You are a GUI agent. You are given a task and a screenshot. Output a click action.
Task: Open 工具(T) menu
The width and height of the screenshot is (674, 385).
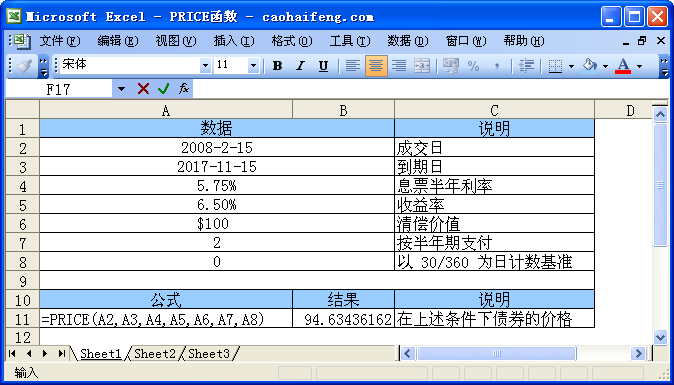350,41
